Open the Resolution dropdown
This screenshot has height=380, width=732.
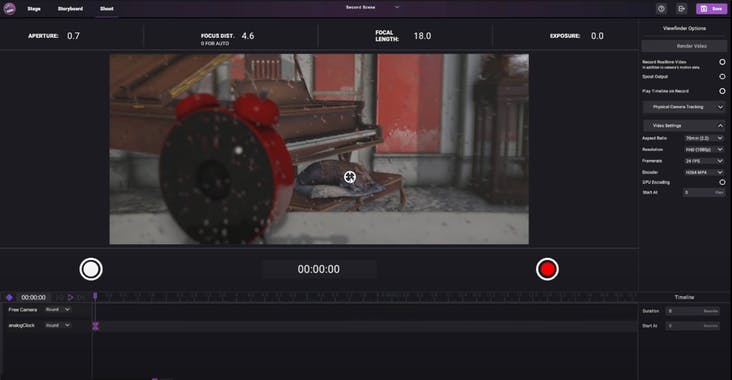704,149
